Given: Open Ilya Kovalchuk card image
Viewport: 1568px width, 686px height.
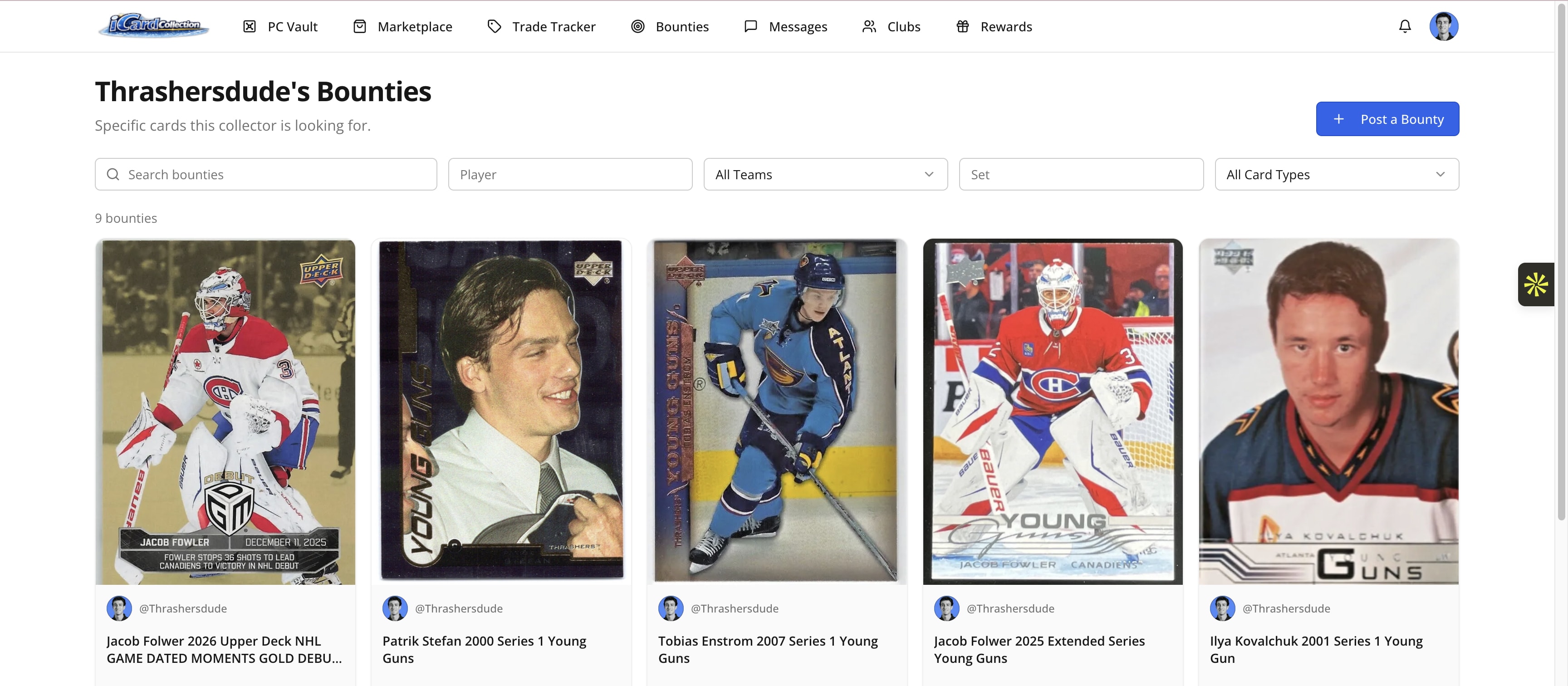Looking at the screenshot, I should 1329,412.
